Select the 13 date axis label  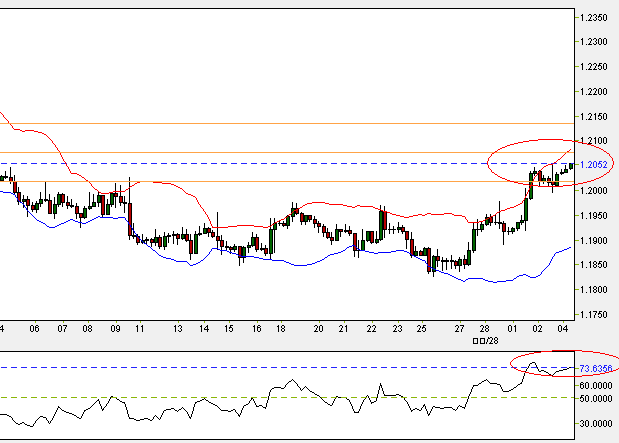pos(178,328)
